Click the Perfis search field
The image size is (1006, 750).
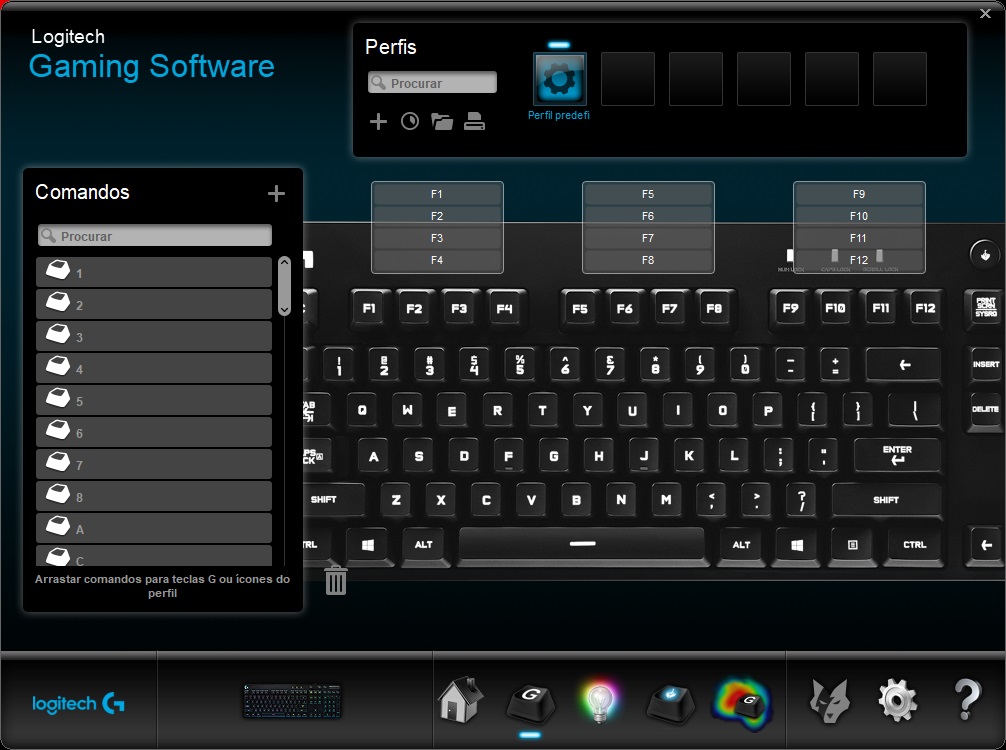pyautogui.click(x=432, y=83)
